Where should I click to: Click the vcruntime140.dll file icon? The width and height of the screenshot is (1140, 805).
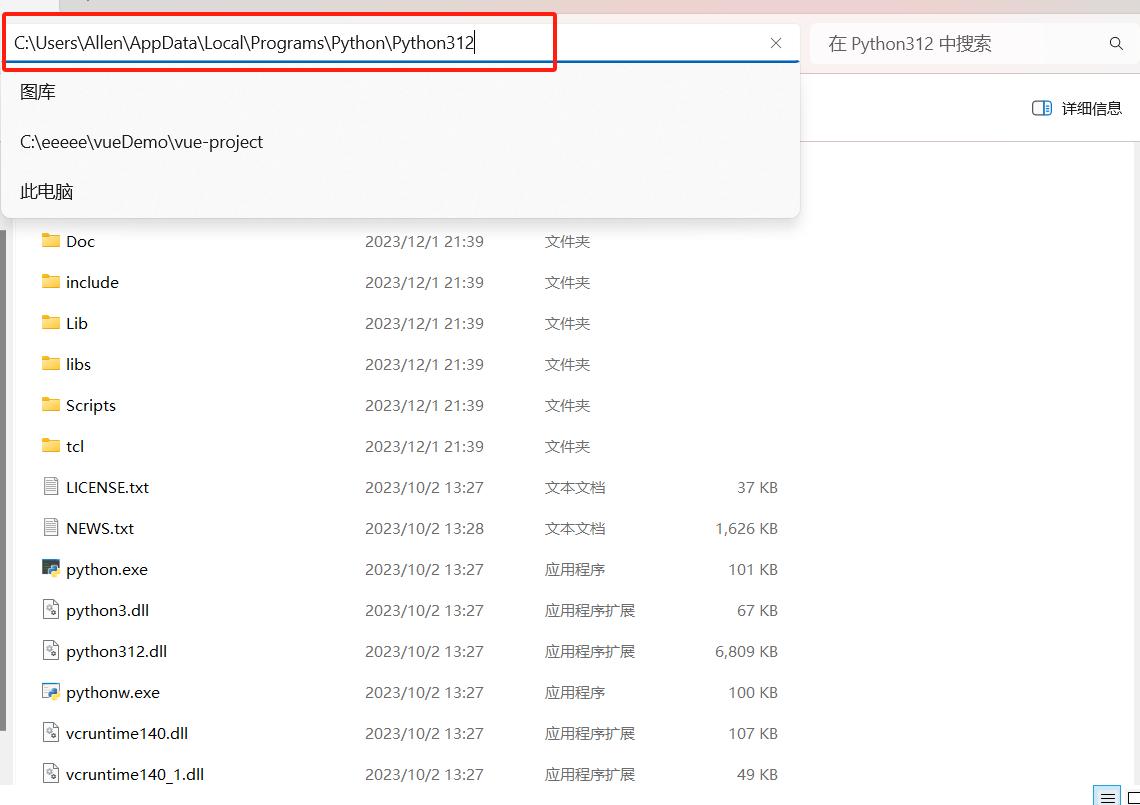point(51,733)
